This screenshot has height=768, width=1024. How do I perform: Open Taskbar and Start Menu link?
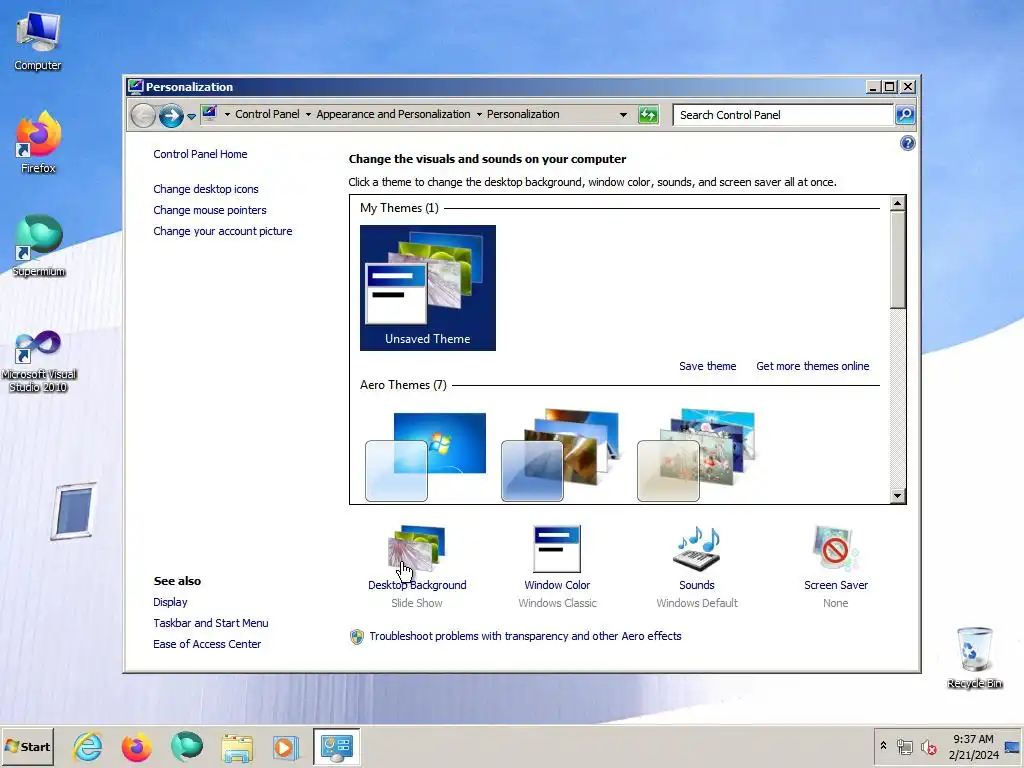tap(210, 623)
